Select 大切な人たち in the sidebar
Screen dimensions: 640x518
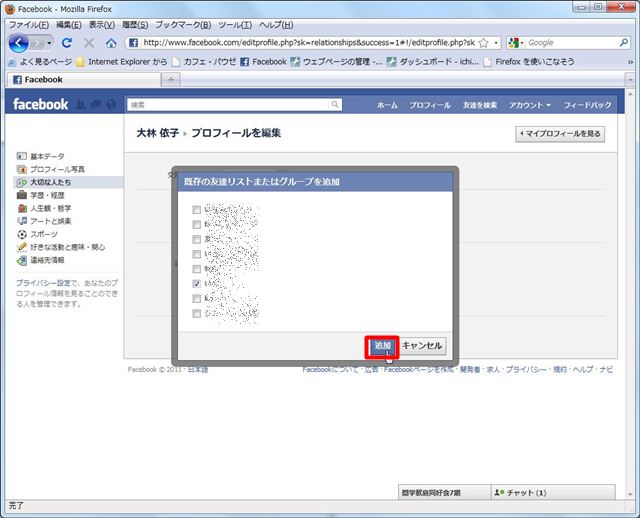[68, 182]
